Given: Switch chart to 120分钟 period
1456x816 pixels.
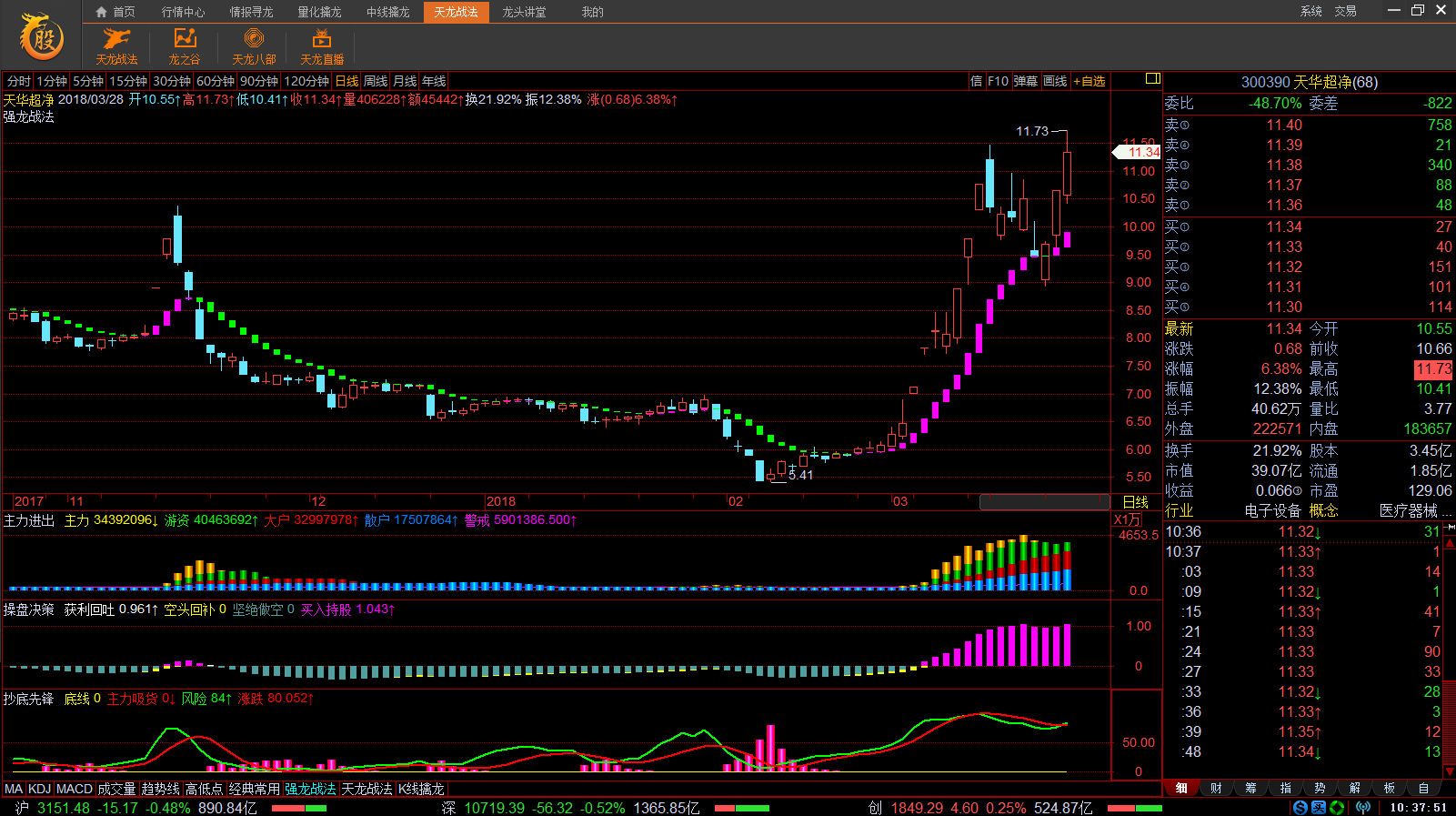Looking at the screenshot, I should click(x=306, y=81).
